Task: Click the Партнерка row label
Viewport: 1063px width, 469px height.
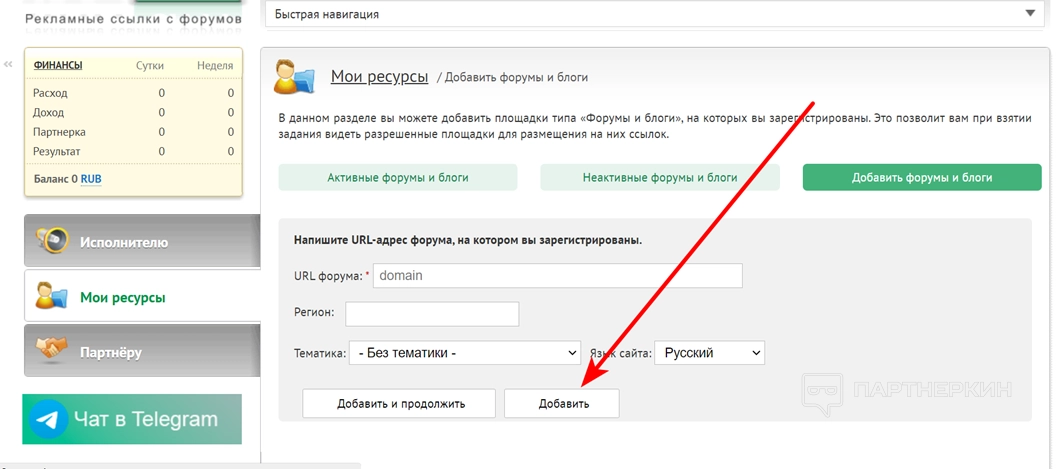Action: point(59,132)
